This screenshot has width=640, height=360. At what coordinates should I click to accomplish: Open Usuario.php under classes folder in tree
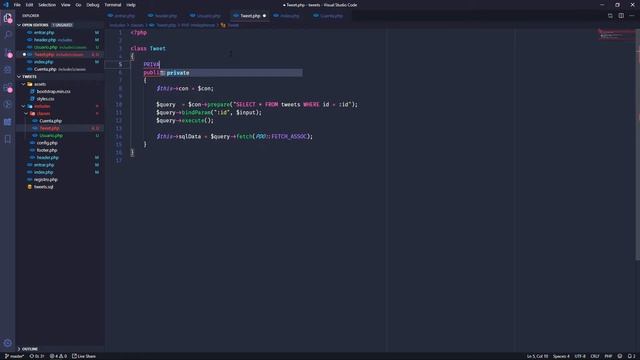pyautogui.click(x=51, y=136)
